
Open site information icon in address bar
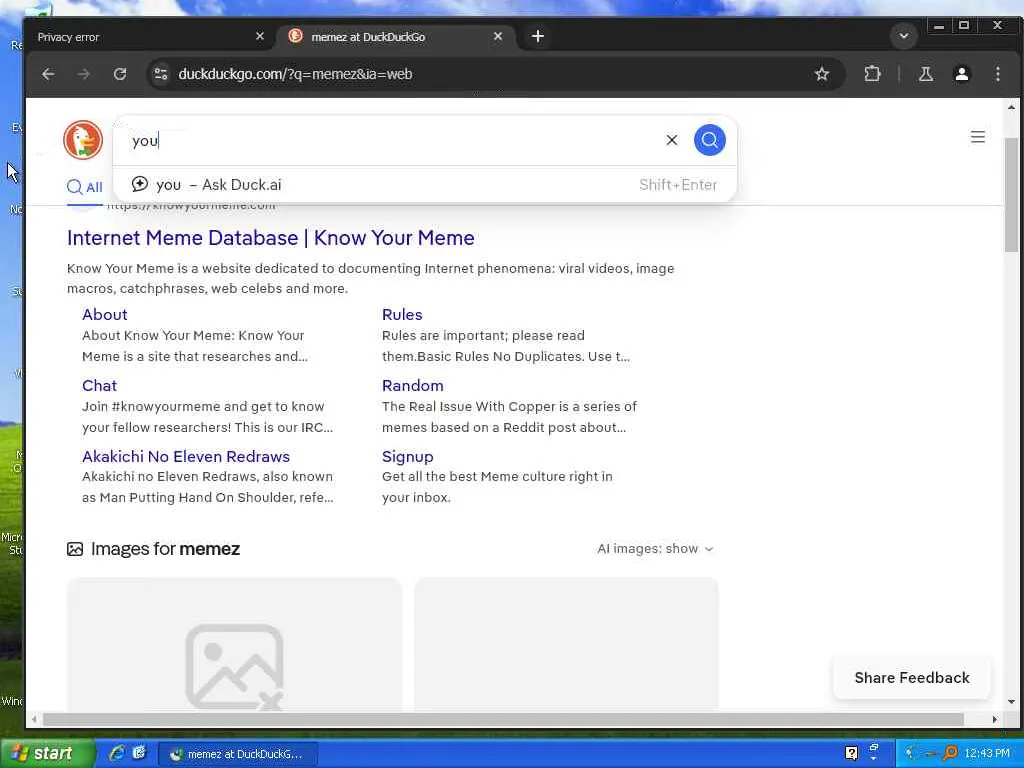click(x=161, y=74)
